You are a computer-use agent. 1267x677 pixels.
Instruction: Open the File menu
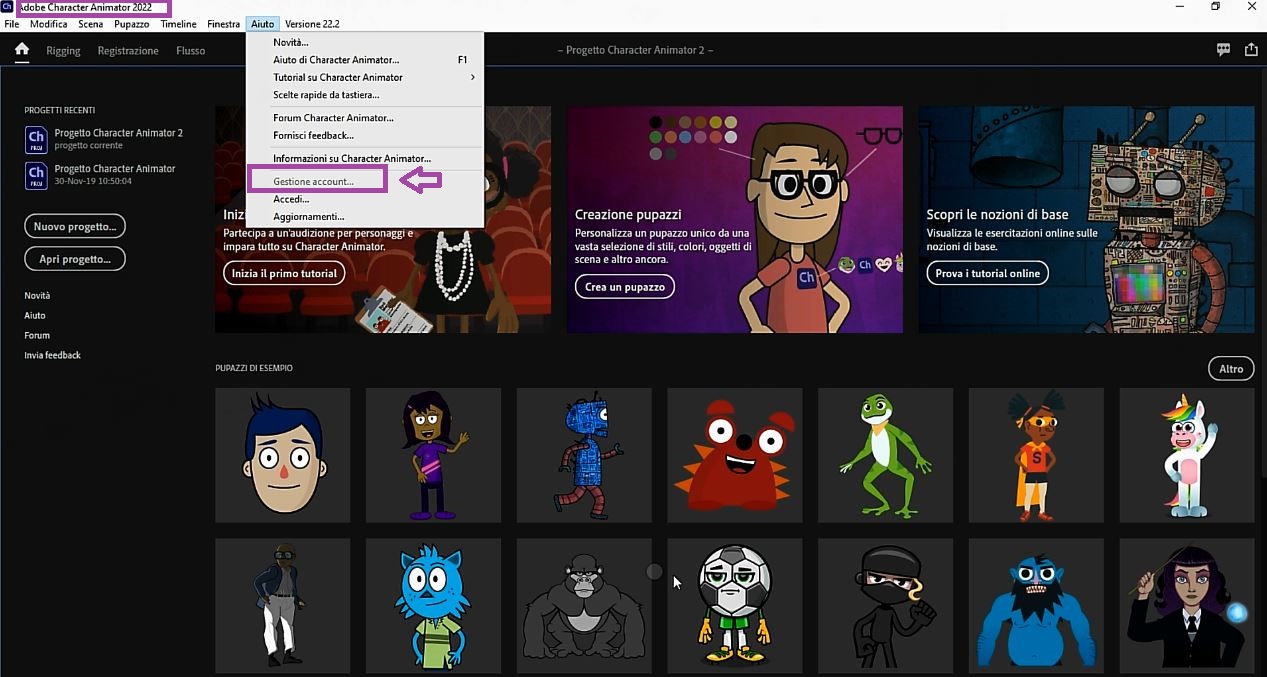coord(12,24)
